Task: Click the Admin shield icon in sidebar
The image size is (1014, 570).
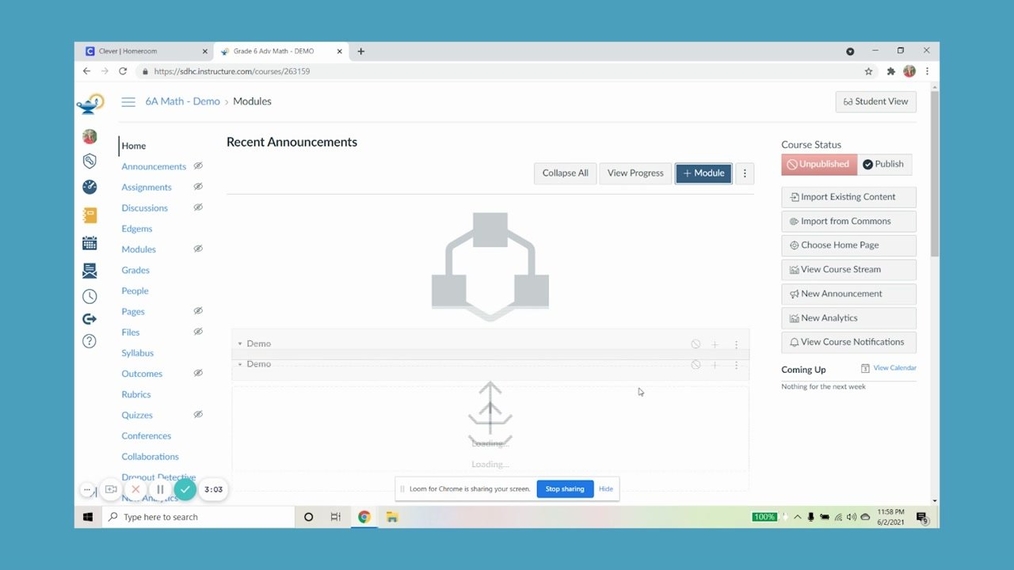Action: (x=89, y=161)
